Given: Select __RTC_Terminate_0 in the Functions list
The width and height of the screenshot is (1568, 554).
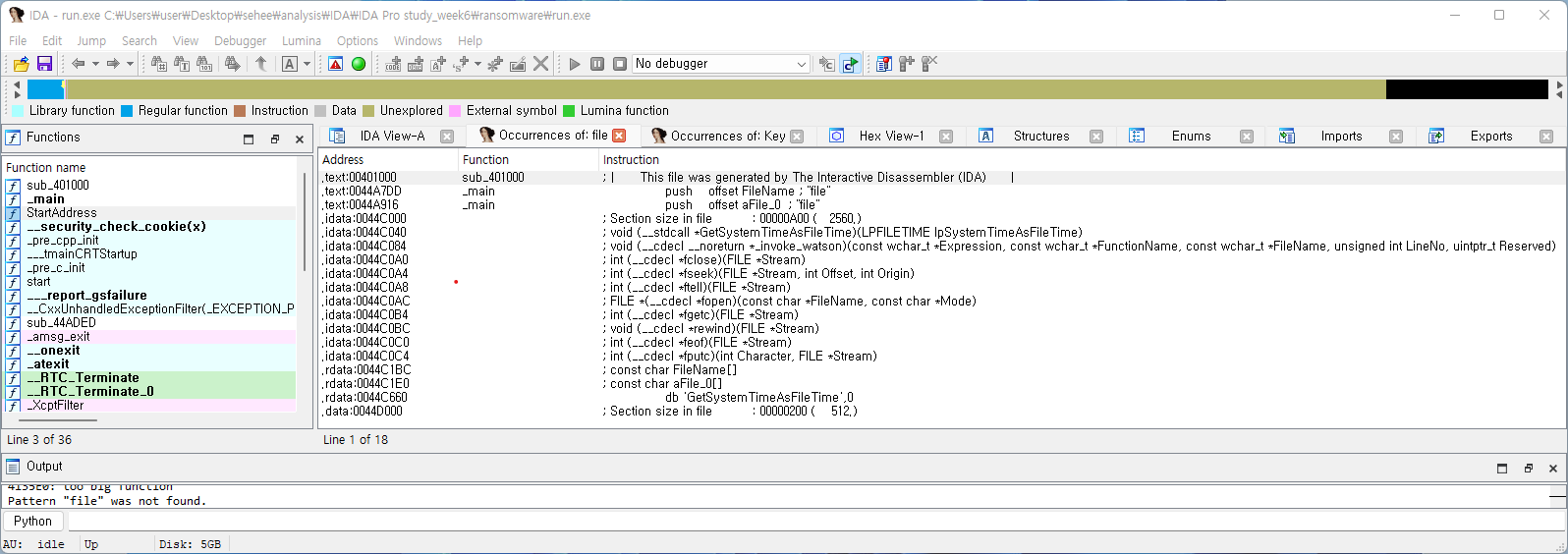Looking at the screenshot, I should click(150, 392).
